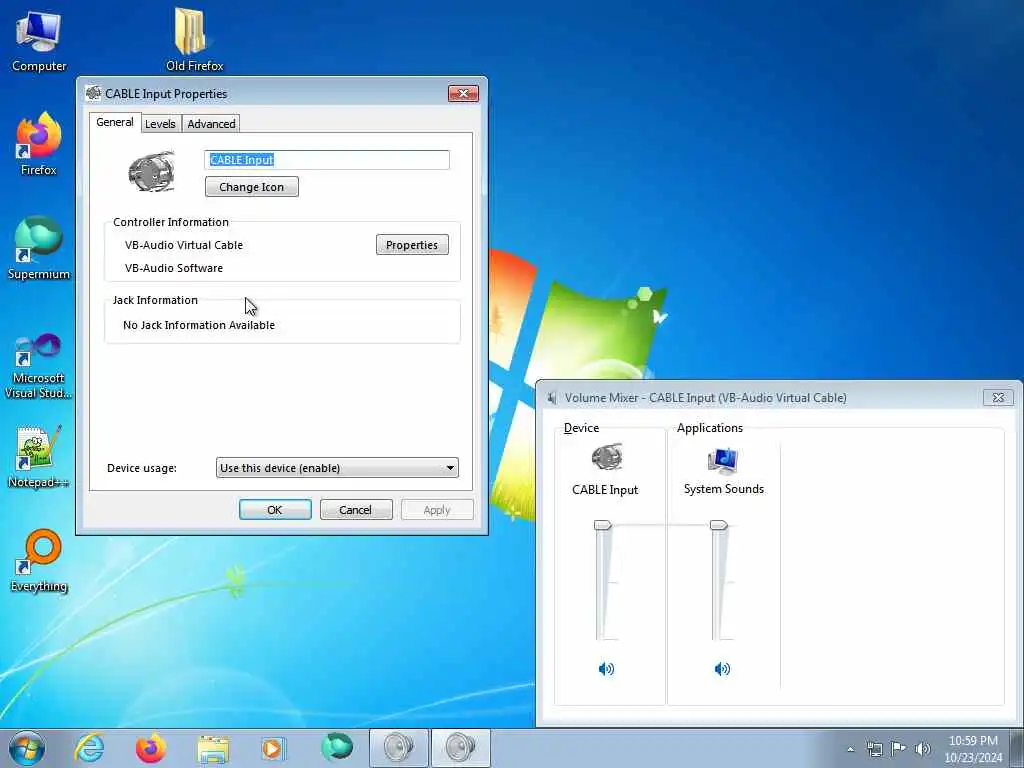Click the CABLE Input volume slider handle

pyautogui.click(x=602, y=525)
